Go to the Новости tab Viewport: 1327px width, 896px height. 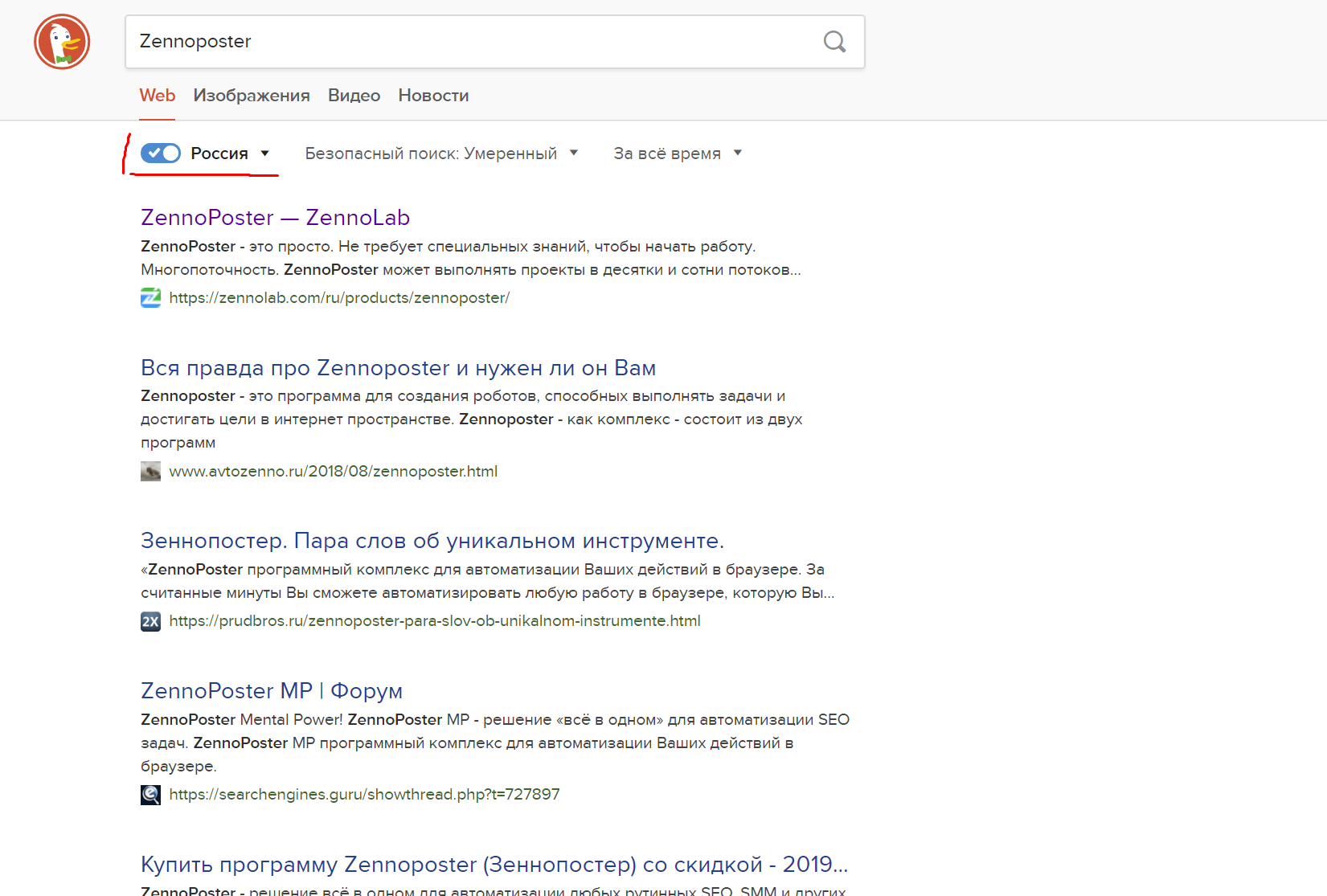pos(433,96)
